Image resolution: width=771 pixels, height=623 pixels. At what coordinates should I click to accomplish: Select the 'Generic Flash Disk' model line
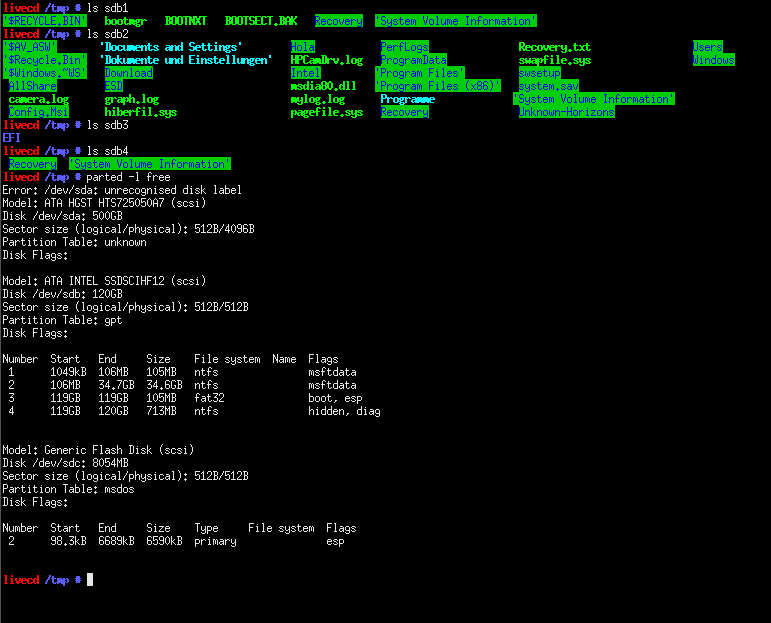(x=98, y=450)
